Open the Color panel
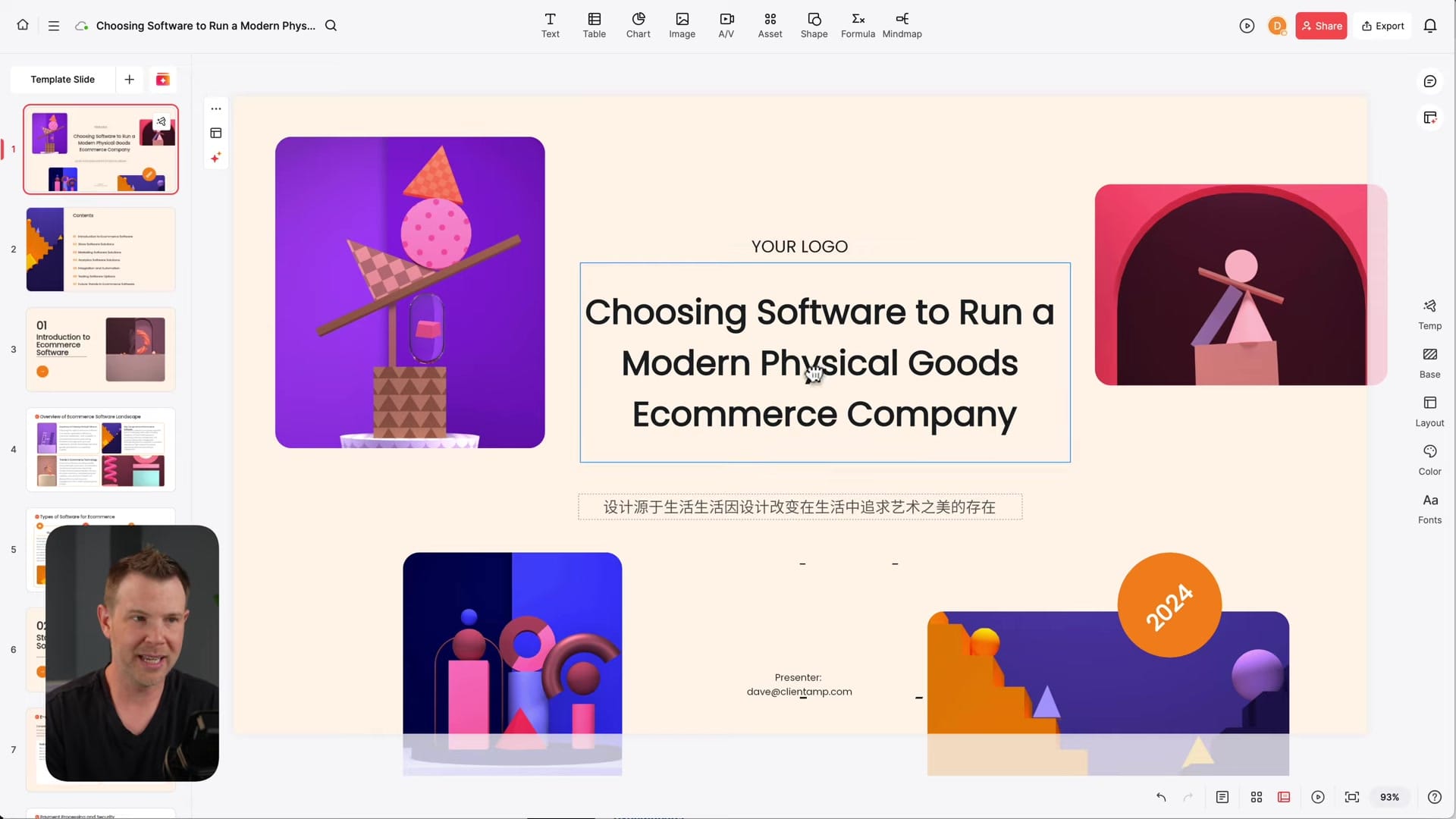 click(1430, 460)
